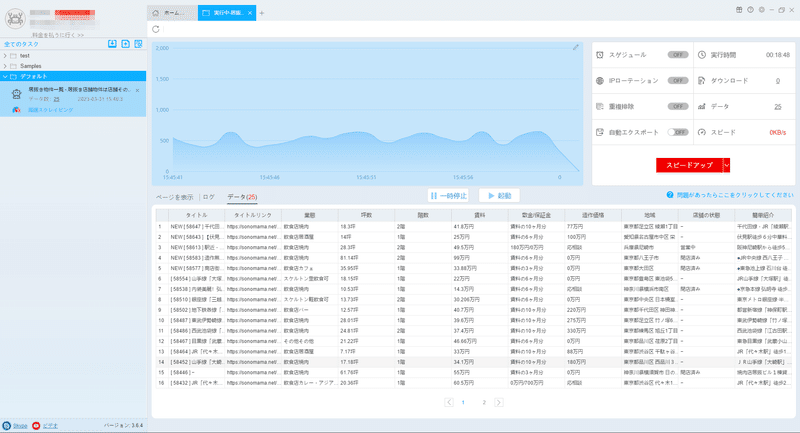Click the crab avatar profile icon
This screenshot has height=433, width=800.
tap(15, 19)
